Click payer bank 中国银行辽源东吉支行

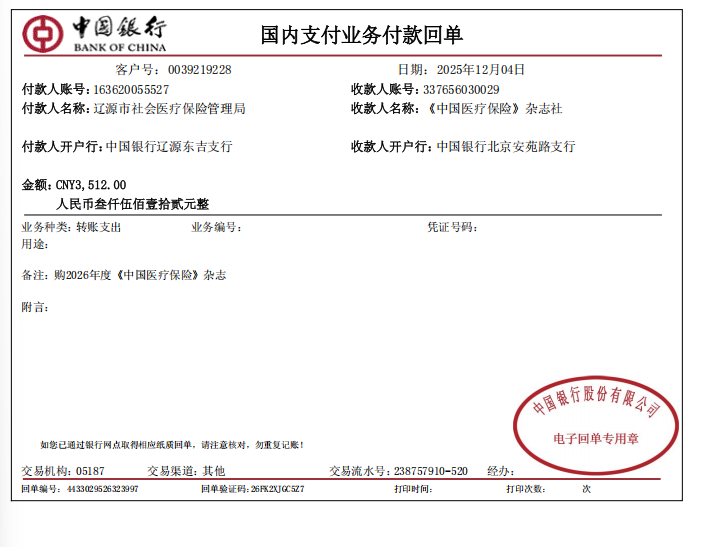point(168,147)
